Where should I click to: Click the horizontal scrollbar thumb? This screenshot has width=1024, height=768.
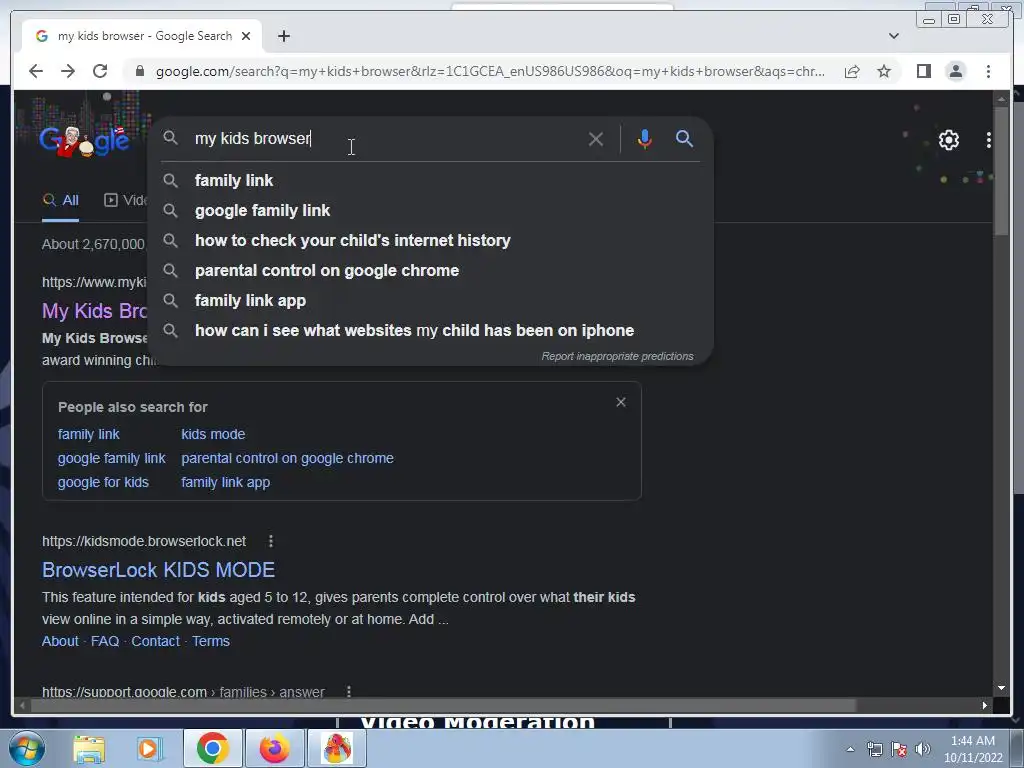[x=443, y=705]
